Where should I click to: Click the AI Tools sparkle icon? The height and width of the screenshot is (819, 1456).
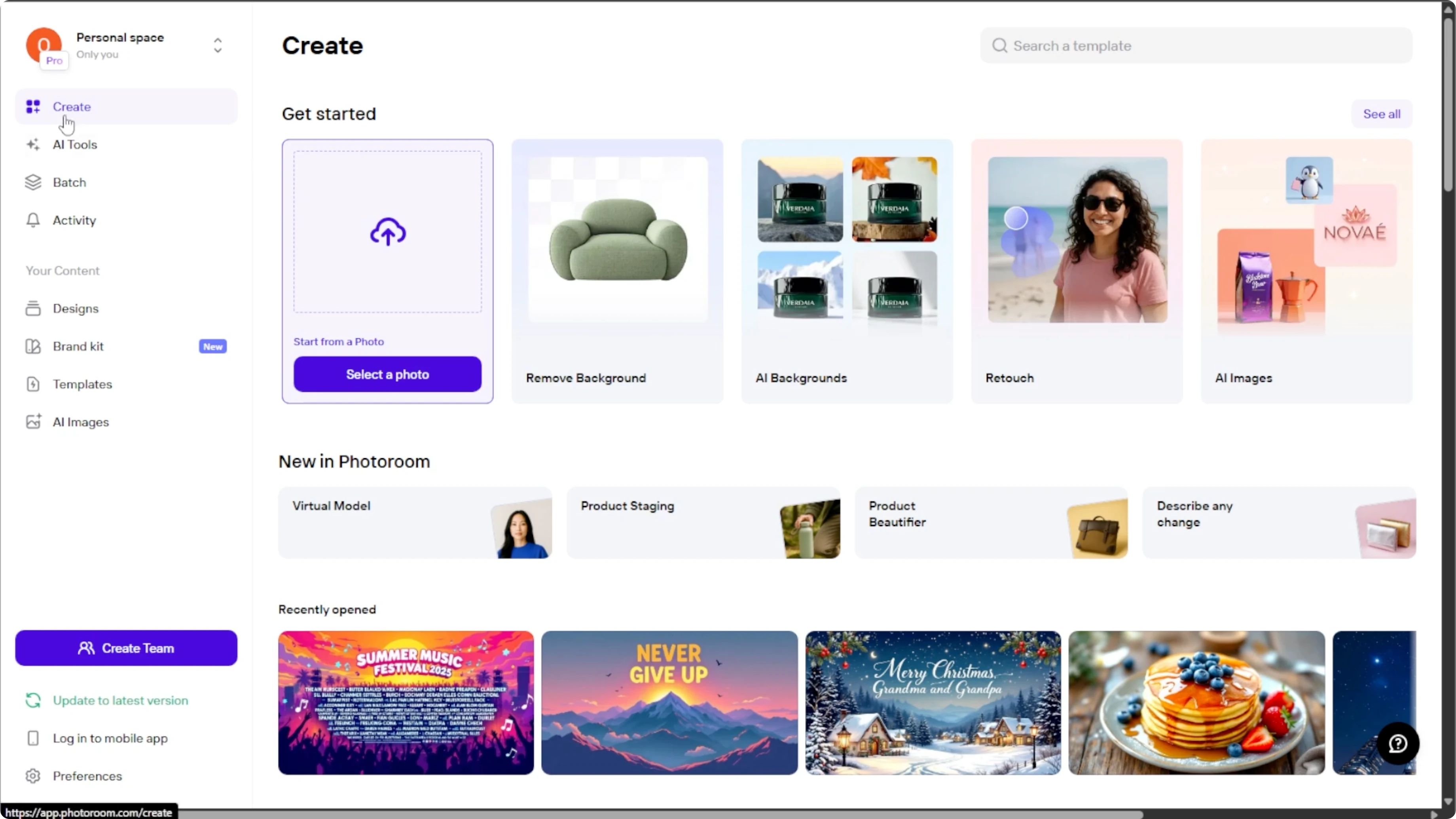point(33,145)
